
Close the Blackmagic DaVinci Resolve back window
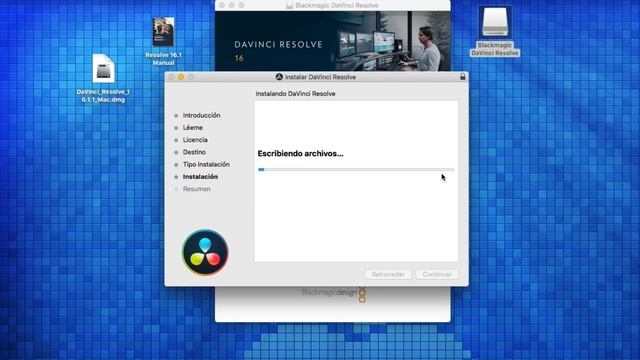pyautogui.click(x=222, y=5)
